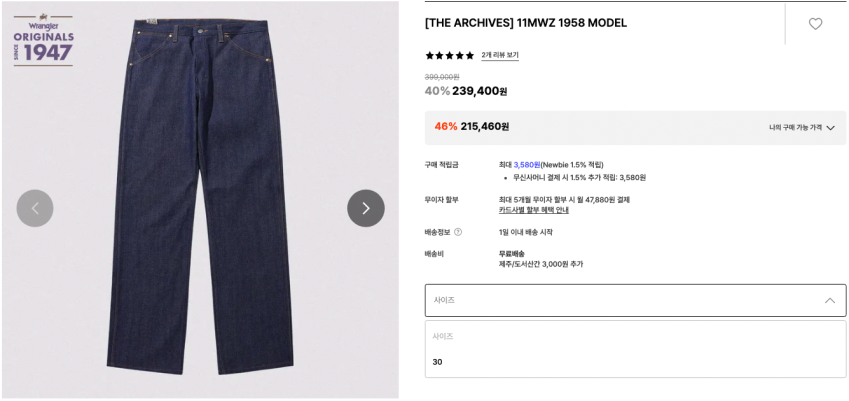Open the 2개 리뷰 보기 reviews link
Viewport: 849px width, 401px height.
500,55
